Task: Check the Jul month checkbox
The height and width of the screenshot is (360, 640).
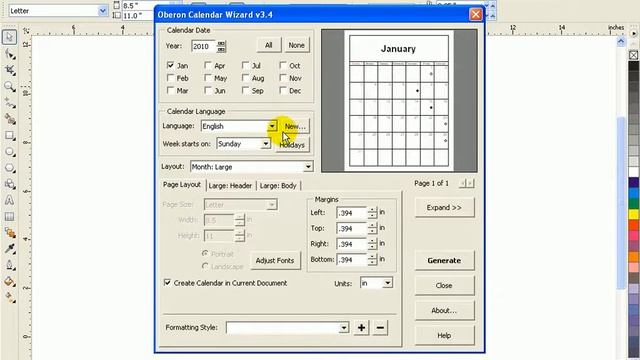Action: [x=245, y=65]
